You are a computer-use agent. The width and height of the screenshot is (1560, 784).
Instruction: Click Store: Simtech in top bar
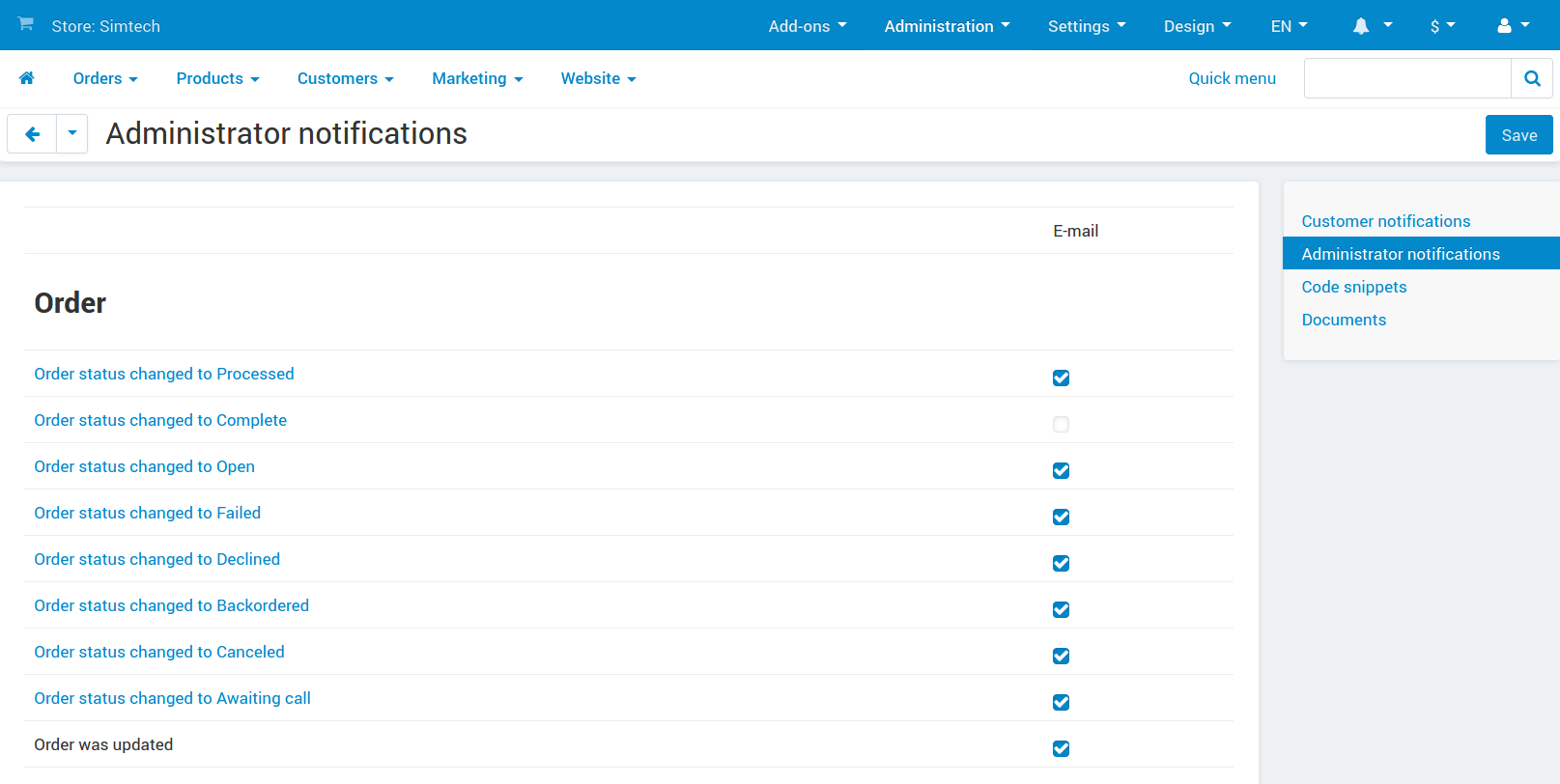[x=106, y=26]
